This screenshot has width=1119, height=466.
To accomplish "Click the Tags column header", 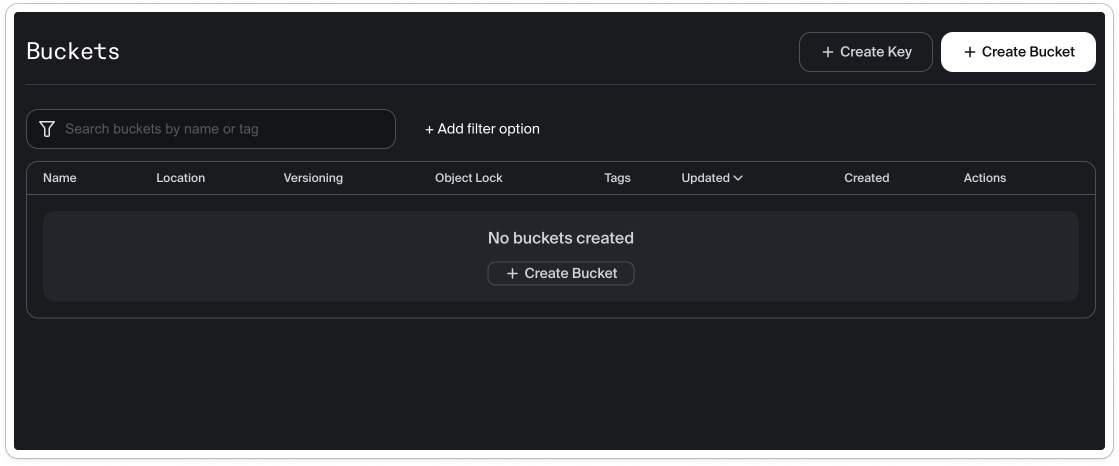I will click(617, 178).
